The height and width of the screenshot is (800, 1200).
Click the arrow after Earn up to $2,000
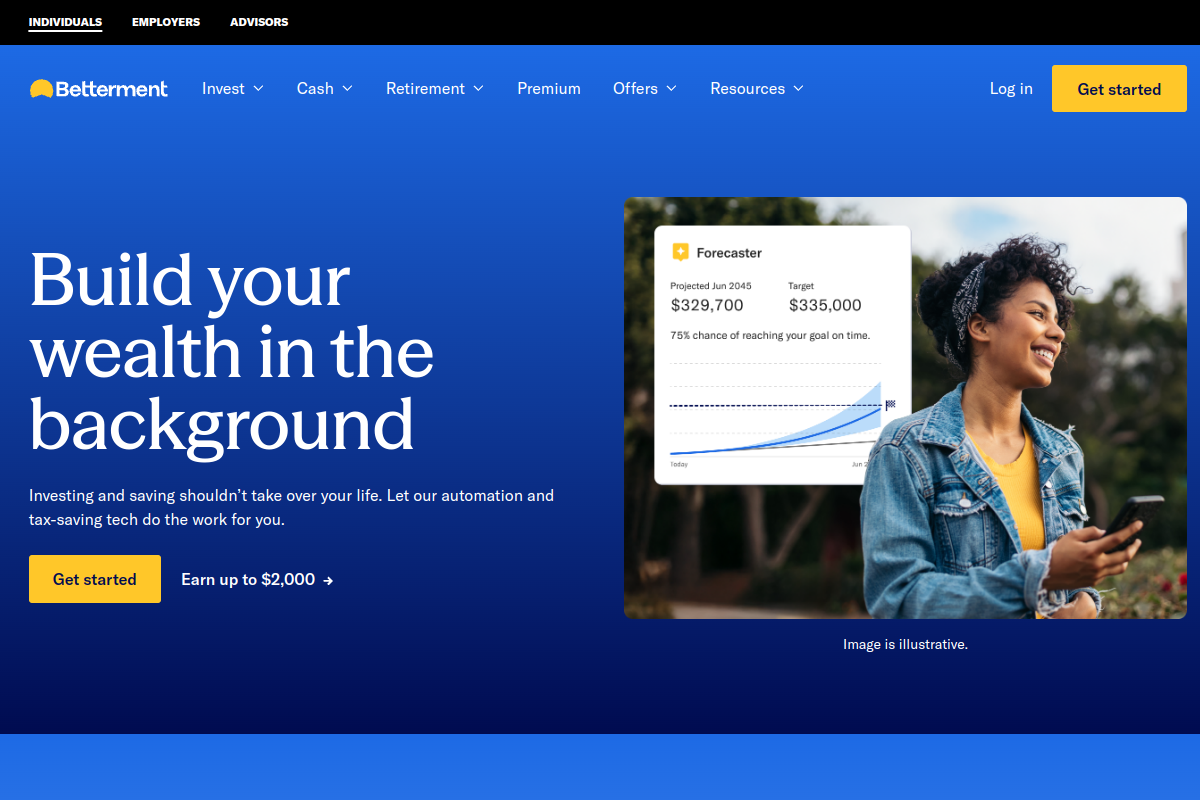pyautogui.click(x=328, y=580)
